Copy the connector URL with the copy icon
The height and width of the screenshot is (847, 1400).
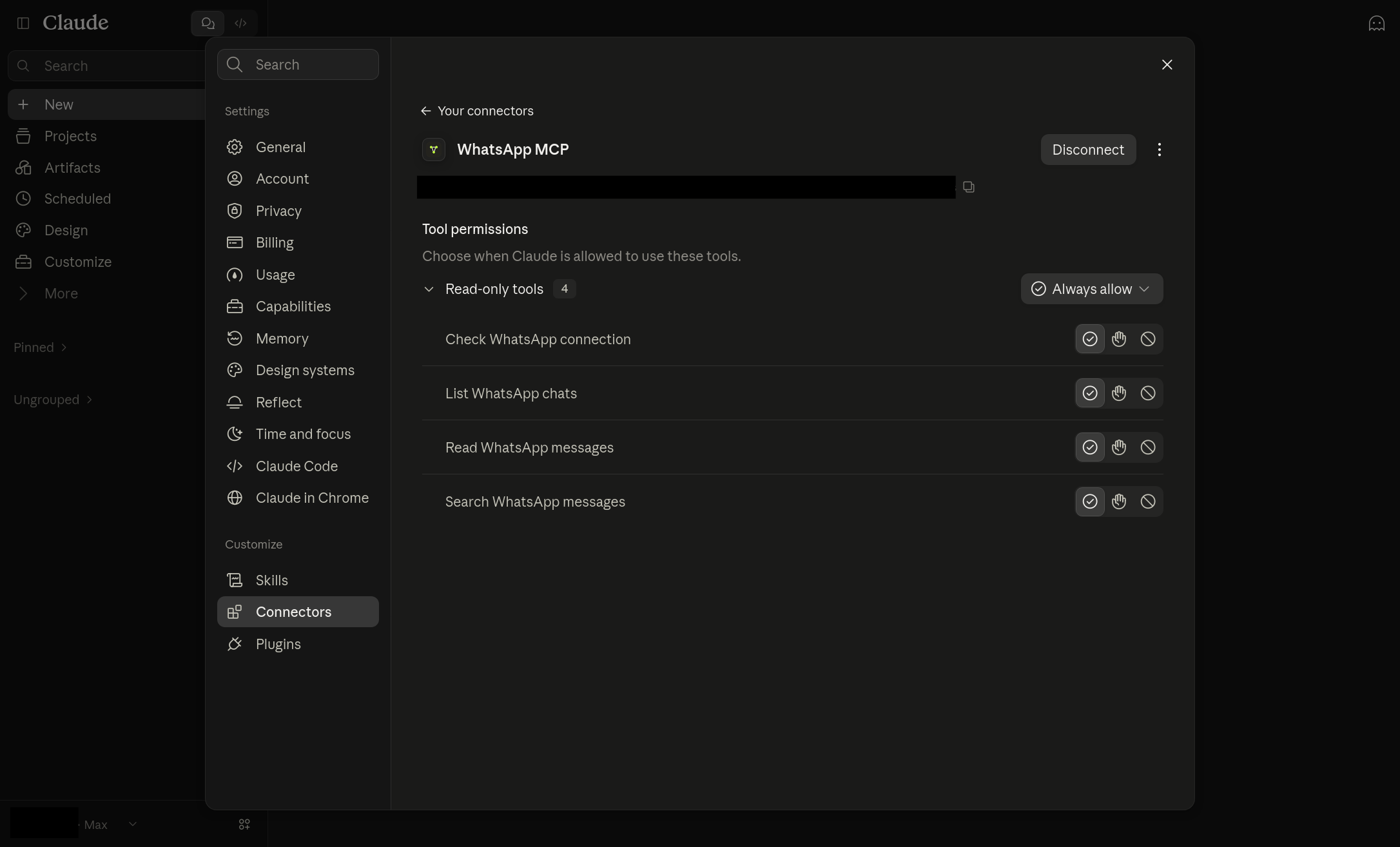point(968,187)
